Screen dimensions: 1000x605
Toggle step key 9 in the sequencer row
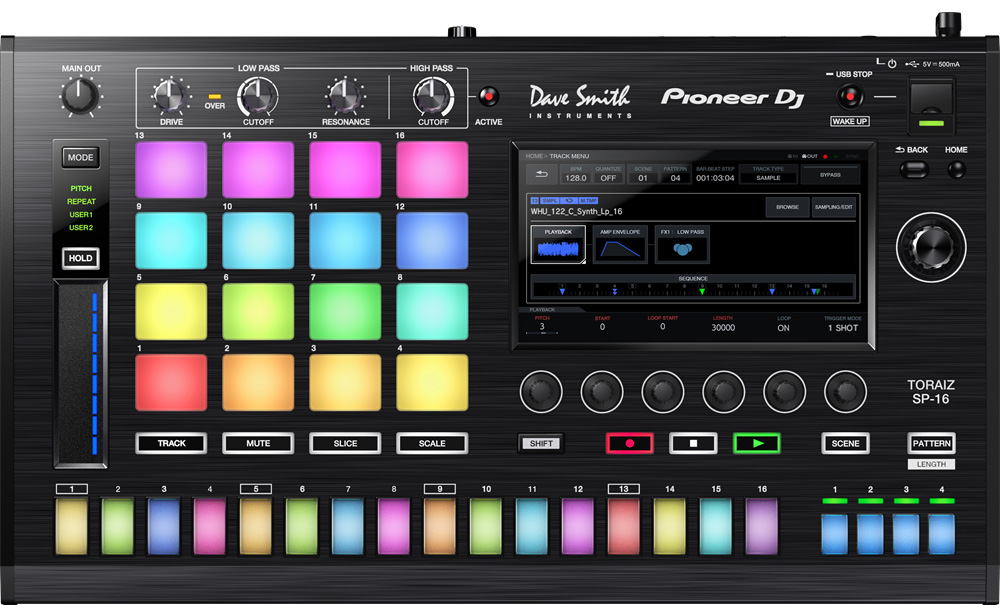click(439, 526)
